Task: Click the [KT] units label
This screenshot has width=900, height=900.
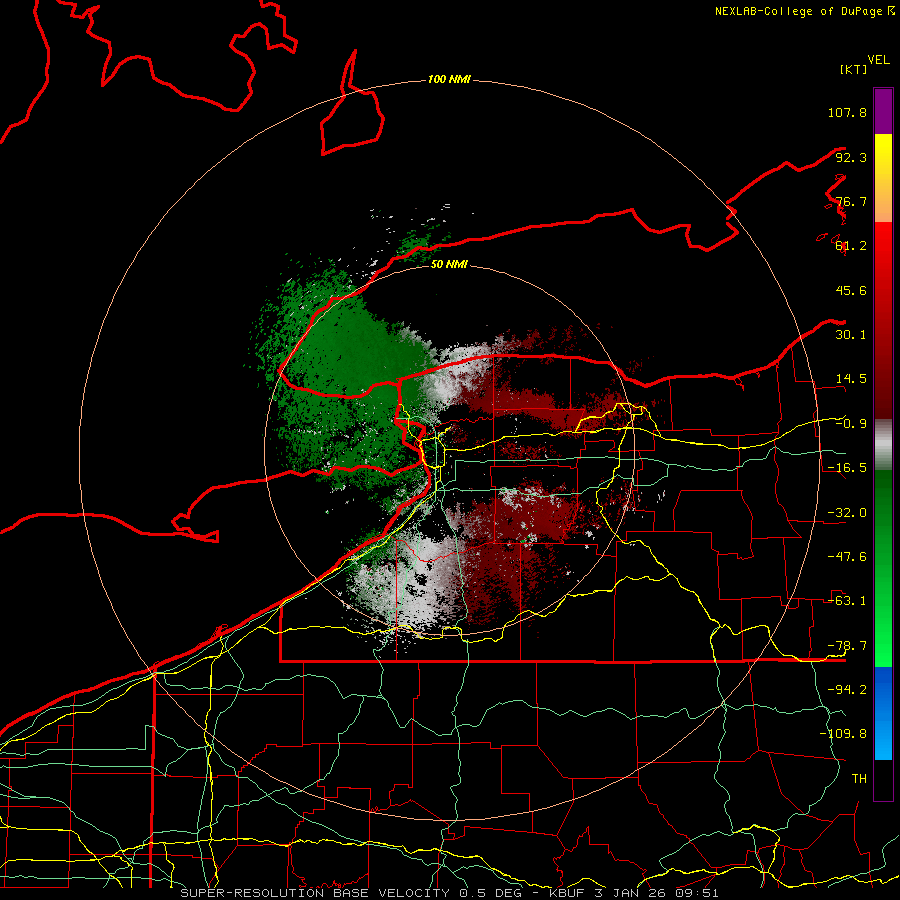Action: (x=853, y=69)
